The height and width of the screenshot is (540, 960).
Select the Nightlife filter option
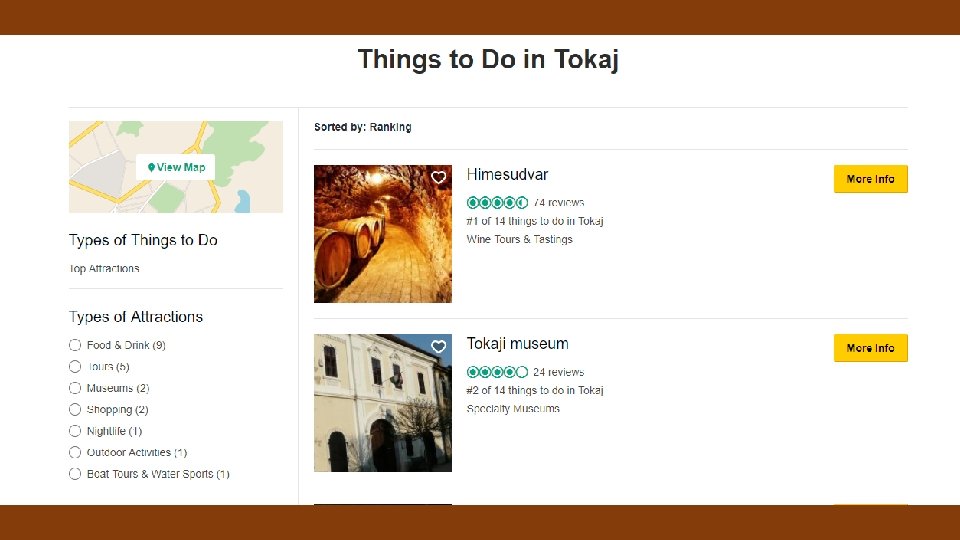(75, 431)
